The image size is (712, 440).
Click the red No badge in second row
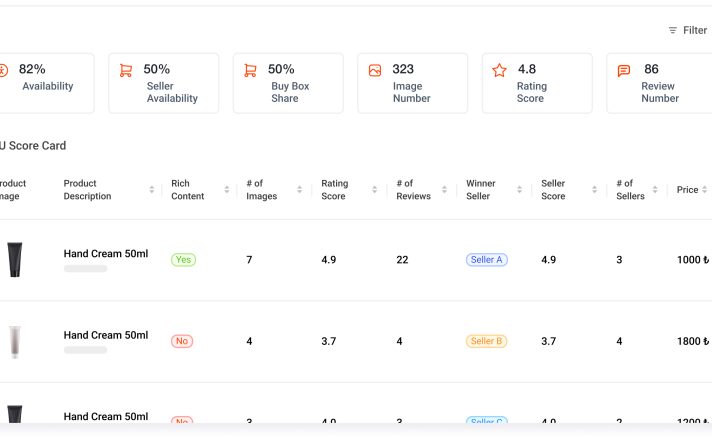pos(182,341)
